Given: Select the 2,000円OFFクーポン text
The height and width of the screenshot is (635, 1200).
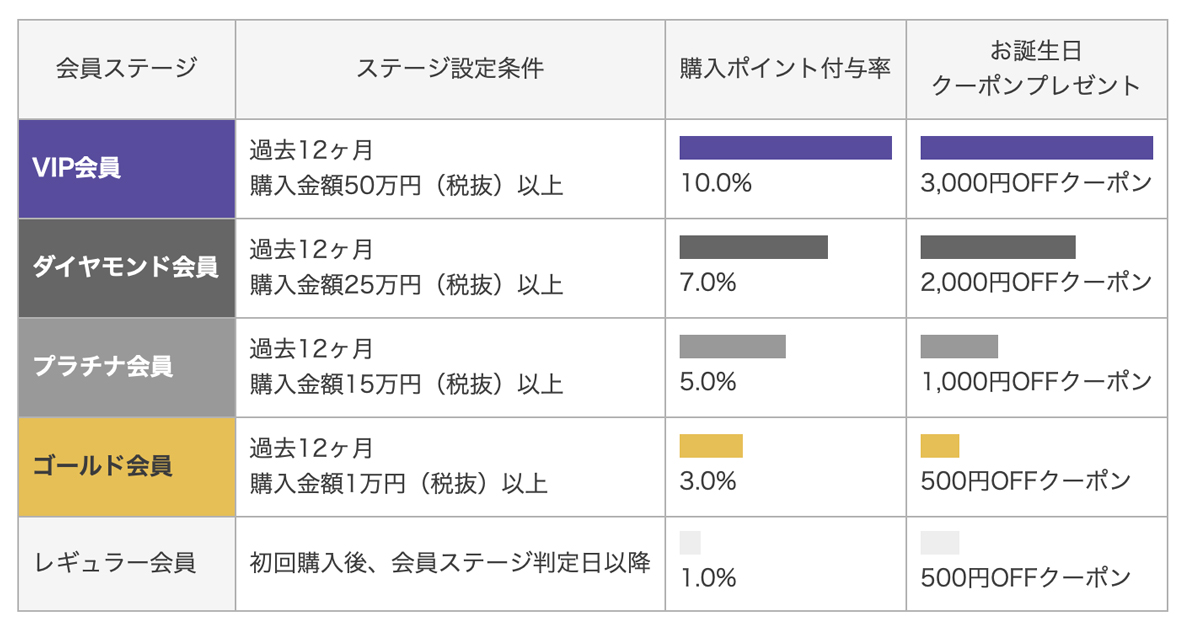Looking at the screenshot, I should [1036, 284].
